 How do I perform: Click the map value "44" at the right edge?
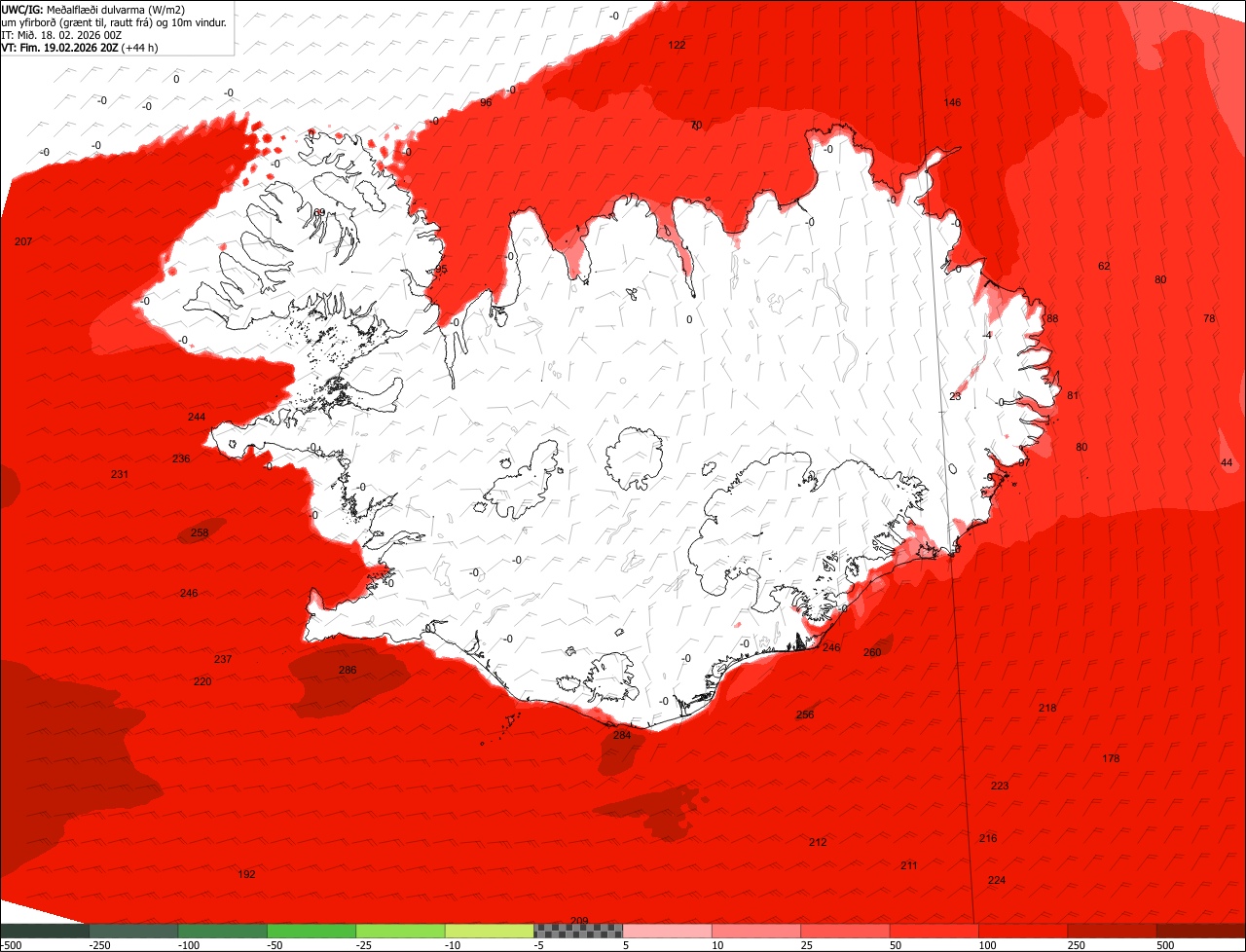point(1227,462)
